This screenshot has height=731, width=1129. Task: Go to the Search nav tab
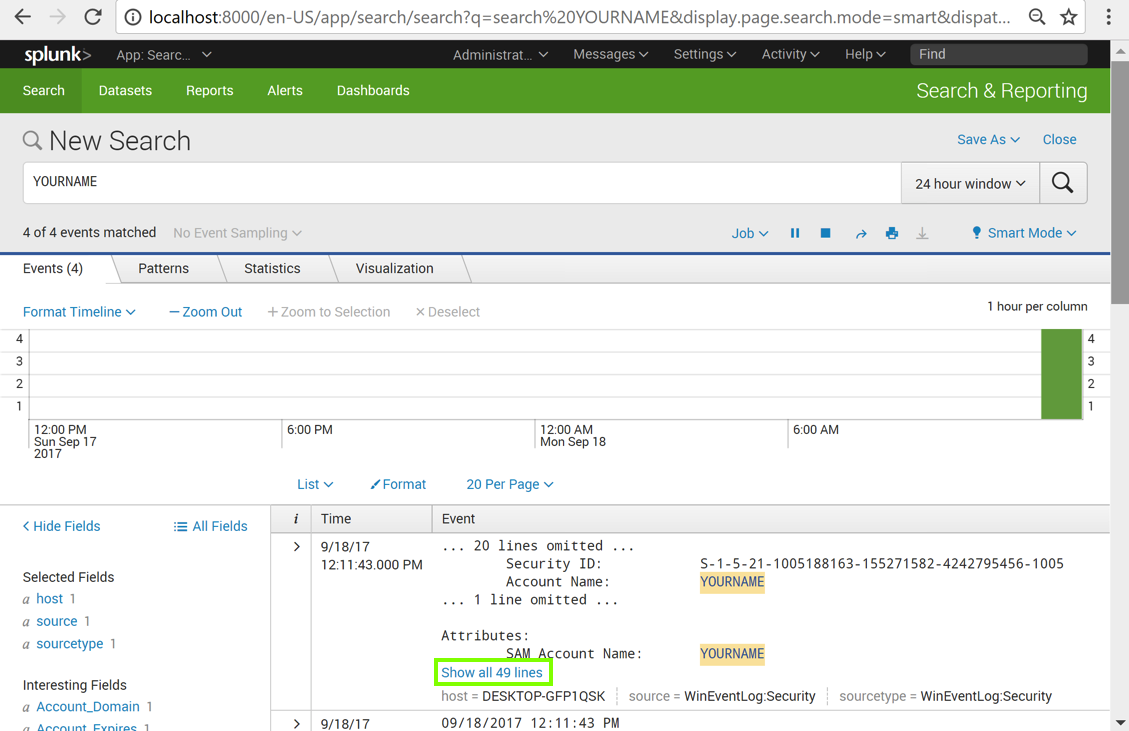click(x=43, y=91)
